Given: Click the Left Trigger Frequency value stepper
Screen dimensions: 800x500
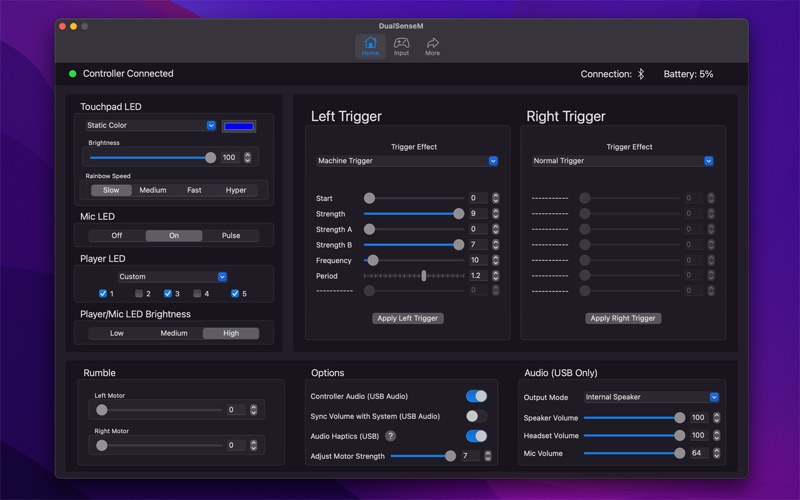Looking at the screenshot, I should [495, 260].
